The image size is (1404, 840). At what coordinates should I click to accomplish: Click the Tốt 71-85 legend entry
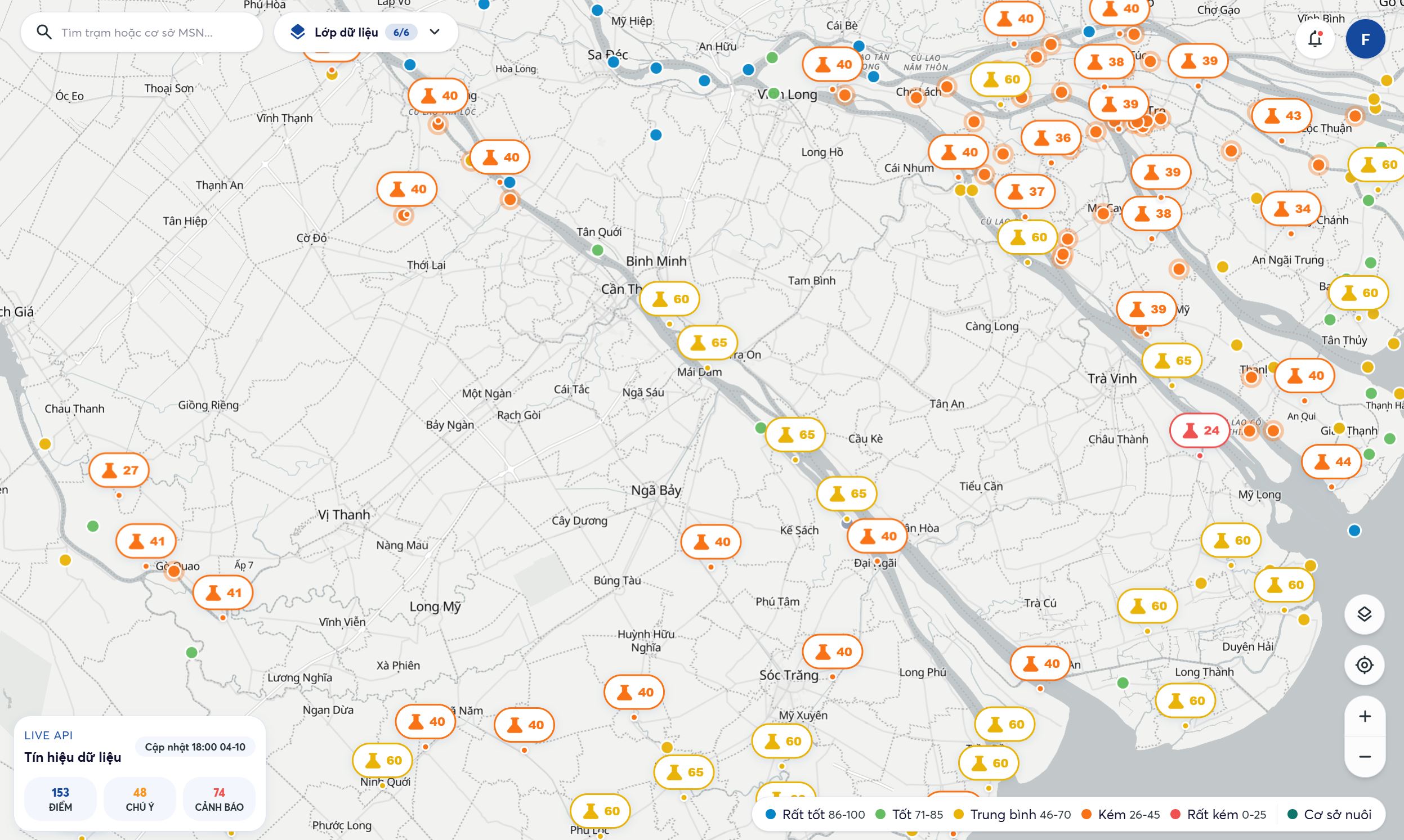pyautogui.click(x=909, y=815)
